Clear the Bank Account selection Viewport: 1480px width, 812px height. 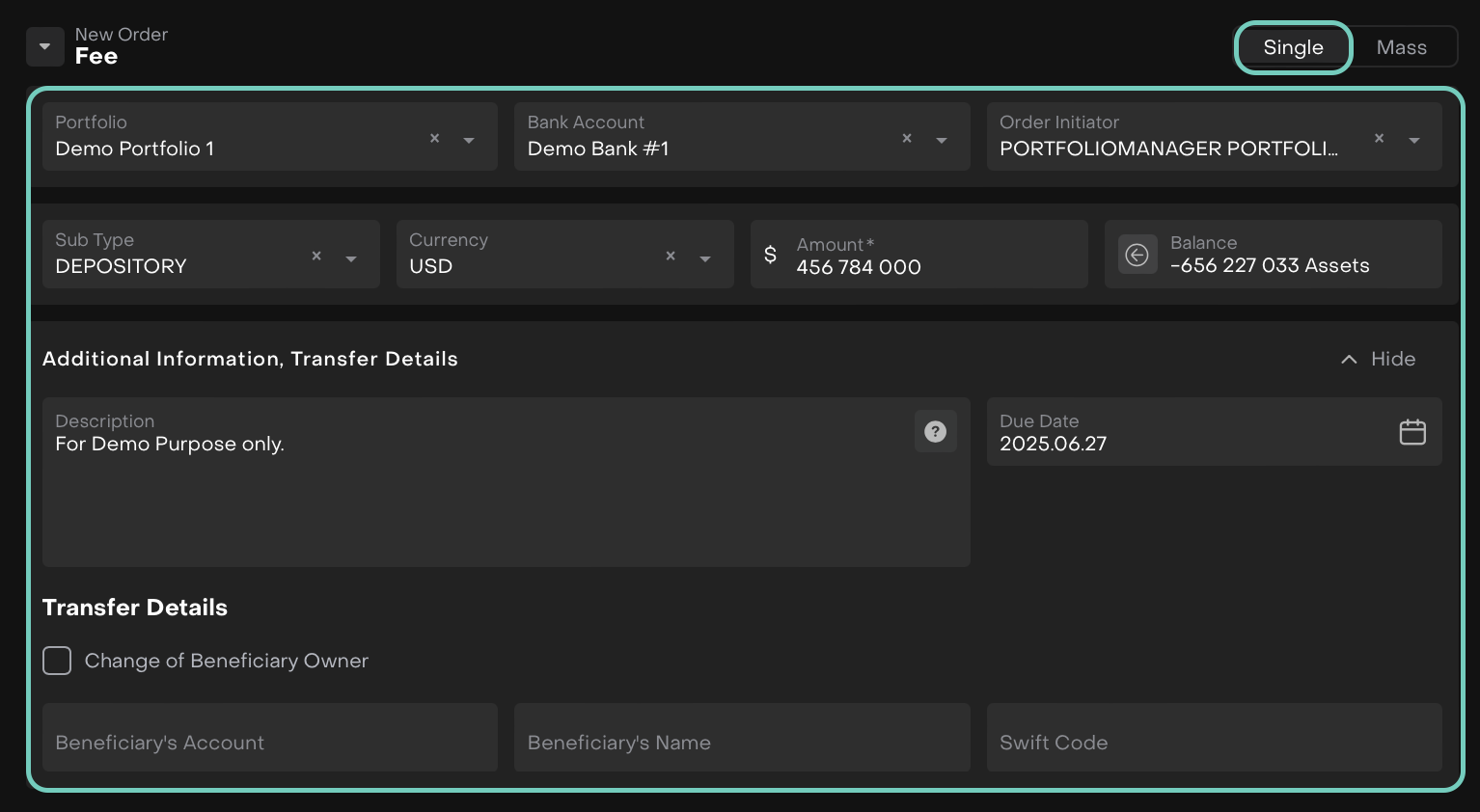pos(907,139)
